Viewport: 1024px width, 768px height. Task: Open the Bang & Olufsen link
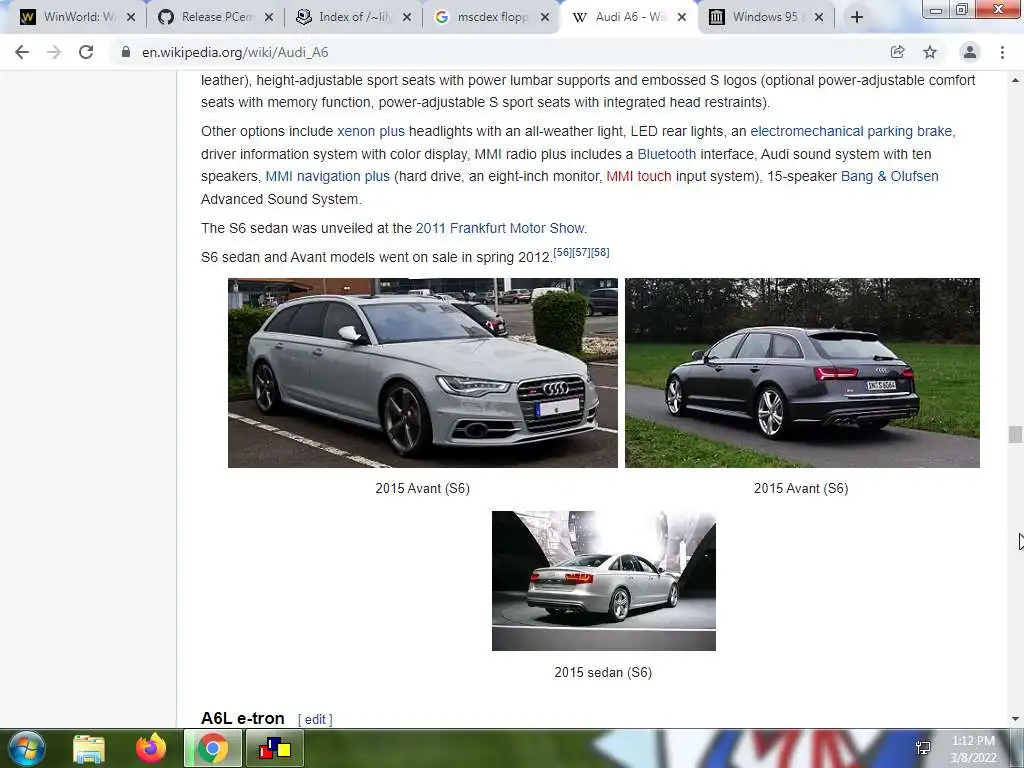tap(889, 176)
